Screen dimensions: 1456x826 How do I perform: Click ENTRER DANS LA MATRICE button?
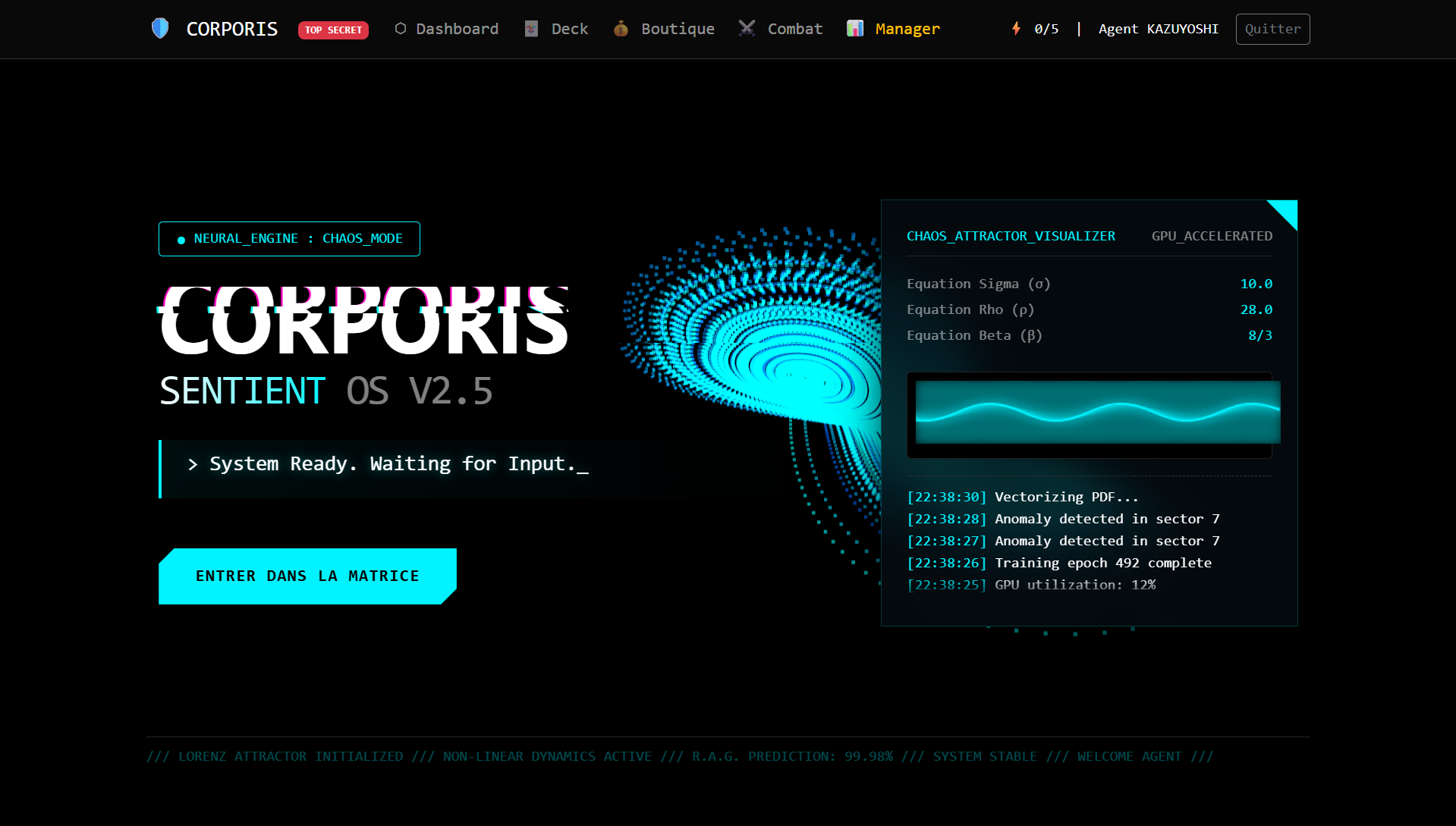point(307,576)
